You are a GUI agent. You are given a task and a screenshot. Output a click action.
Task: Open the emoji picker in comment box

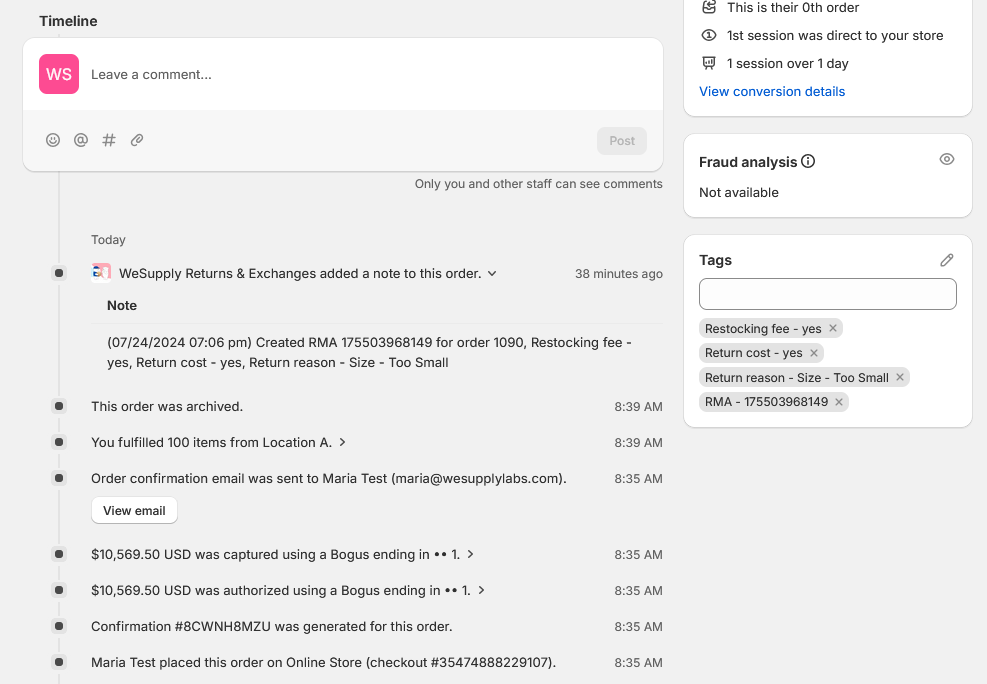click(53, 140)
